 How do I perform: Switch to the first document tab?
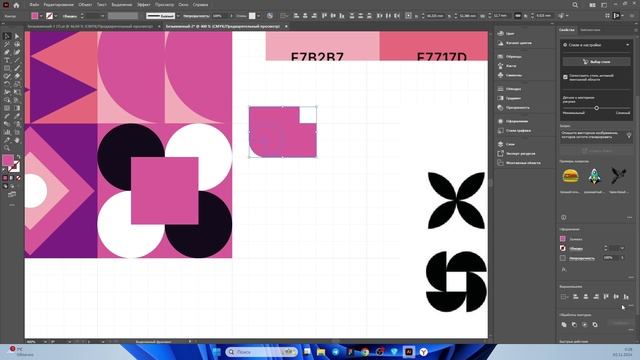click(90, 26)
